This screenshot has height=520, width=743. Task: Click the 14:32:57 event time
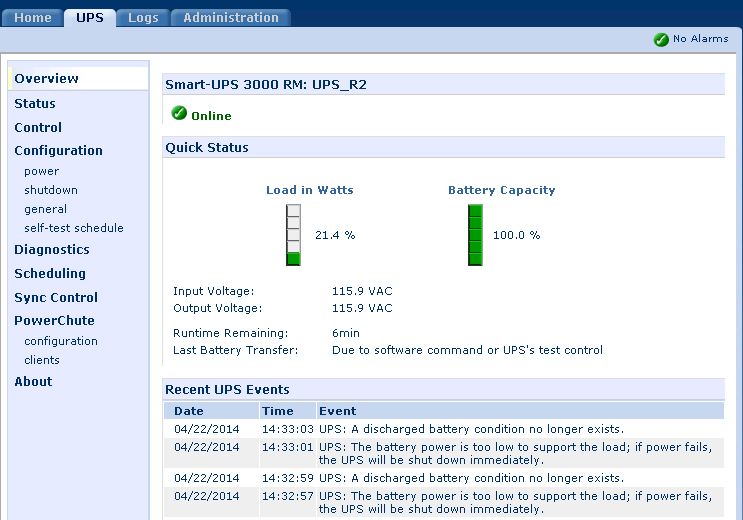pyautogui.click(x=288, y=496)
